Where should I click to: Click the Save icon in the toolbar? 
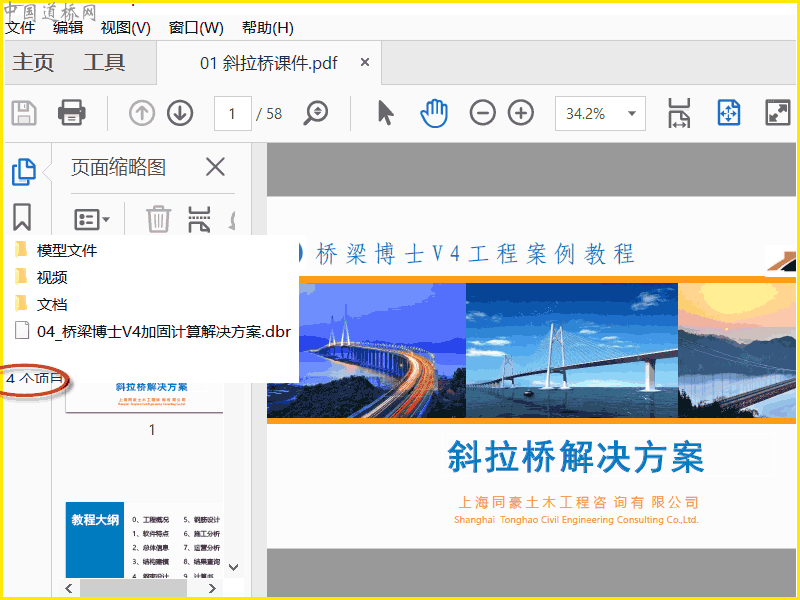pos(24,113)
